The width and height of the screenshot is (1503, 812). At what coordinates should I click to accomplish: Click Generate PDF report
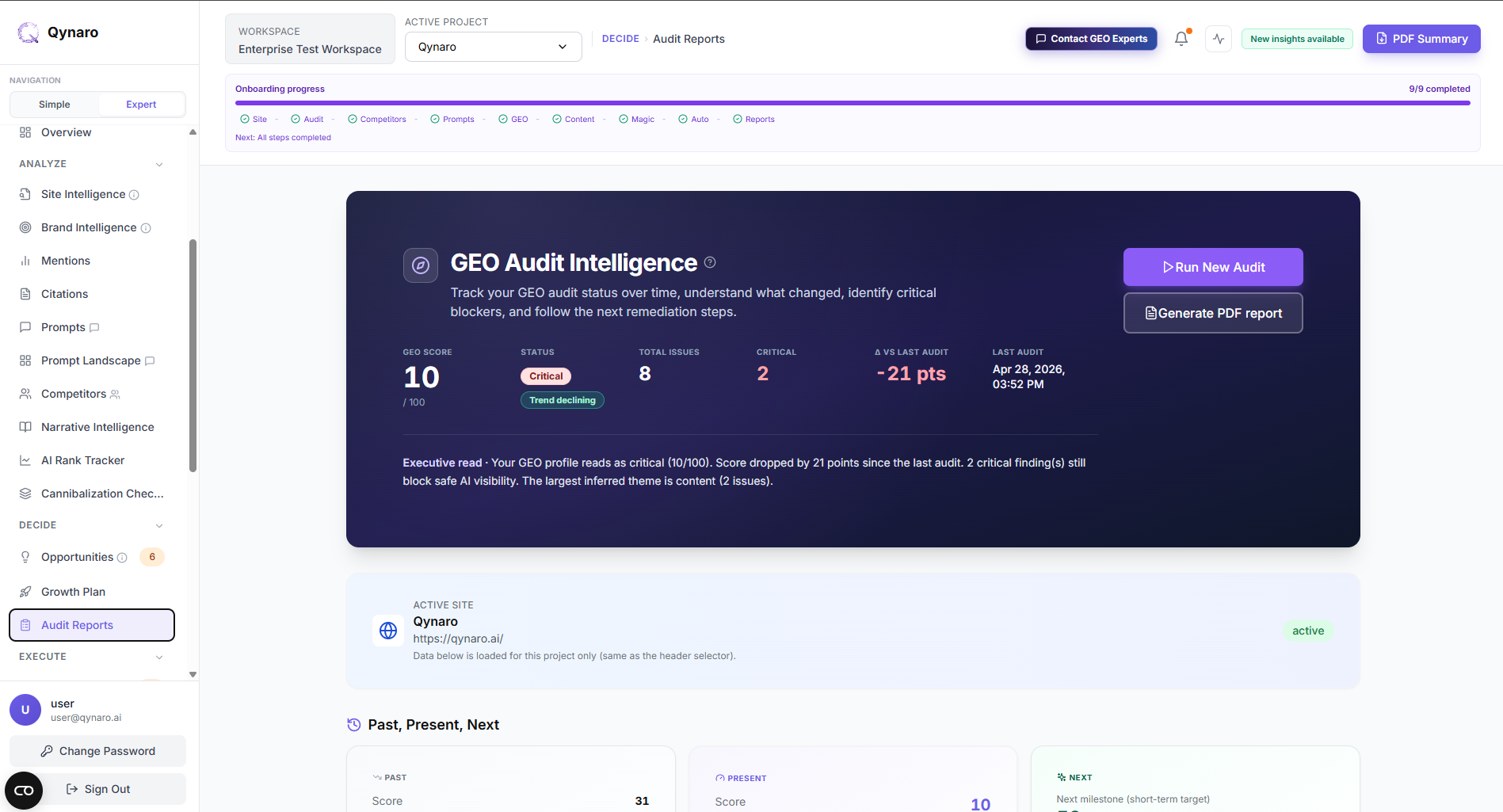point(1213,313)
